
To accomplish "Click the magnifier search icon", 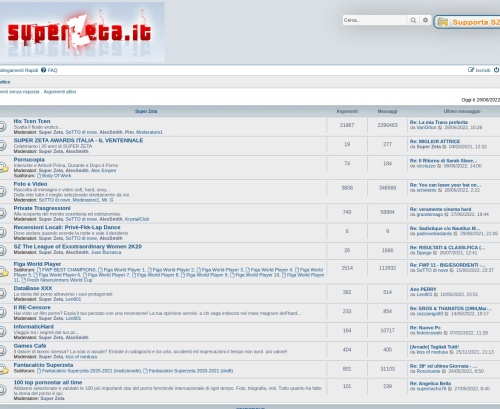I will point(413,20).
